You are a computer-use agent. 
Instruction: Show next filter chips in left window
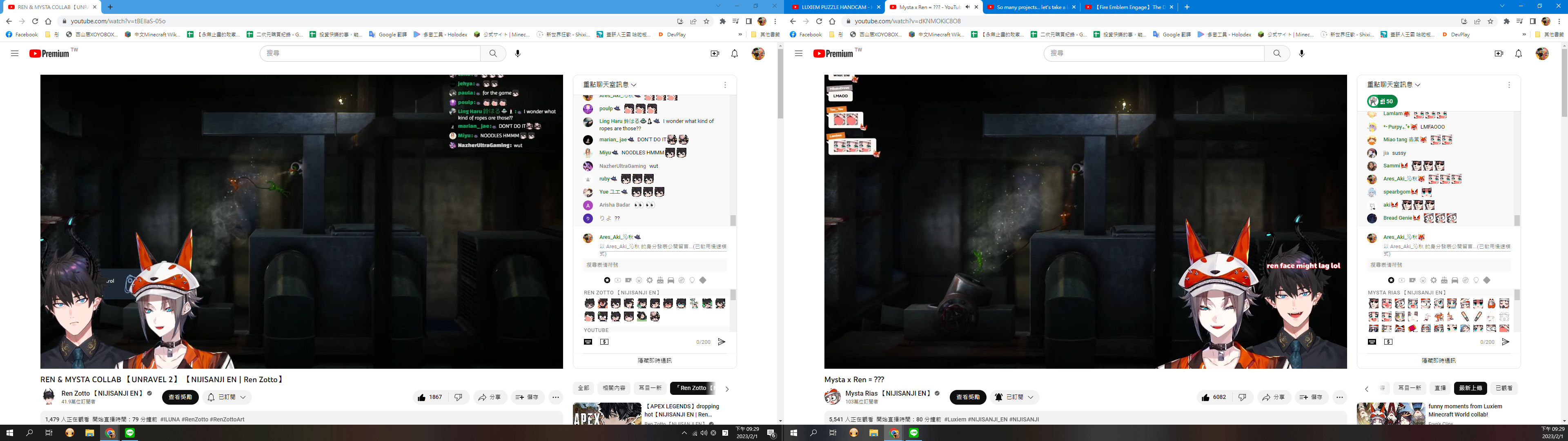click(727, 389)
